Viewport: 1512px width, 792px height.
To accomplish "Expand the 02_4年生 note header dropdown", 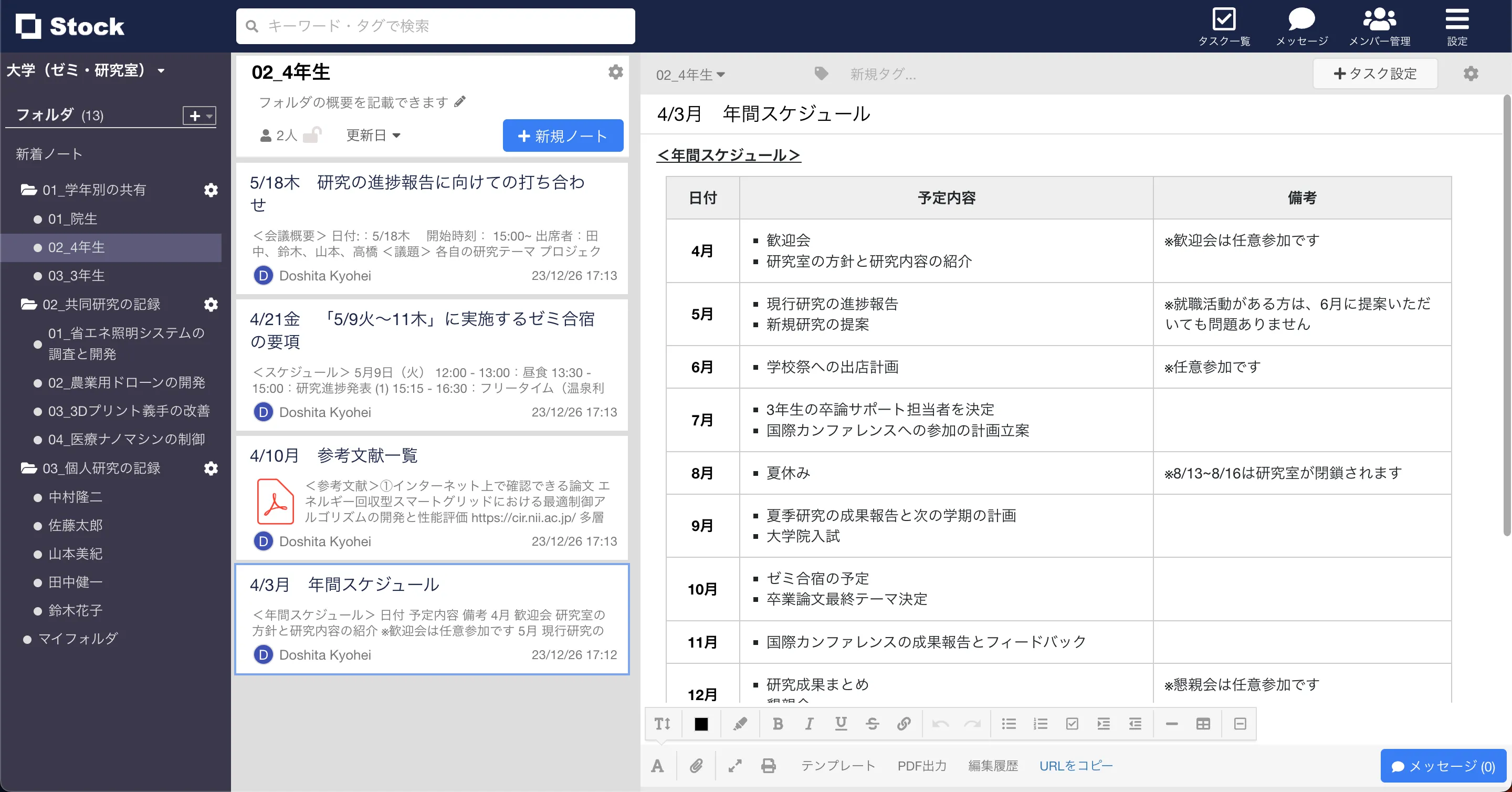I will coord(691,74).
